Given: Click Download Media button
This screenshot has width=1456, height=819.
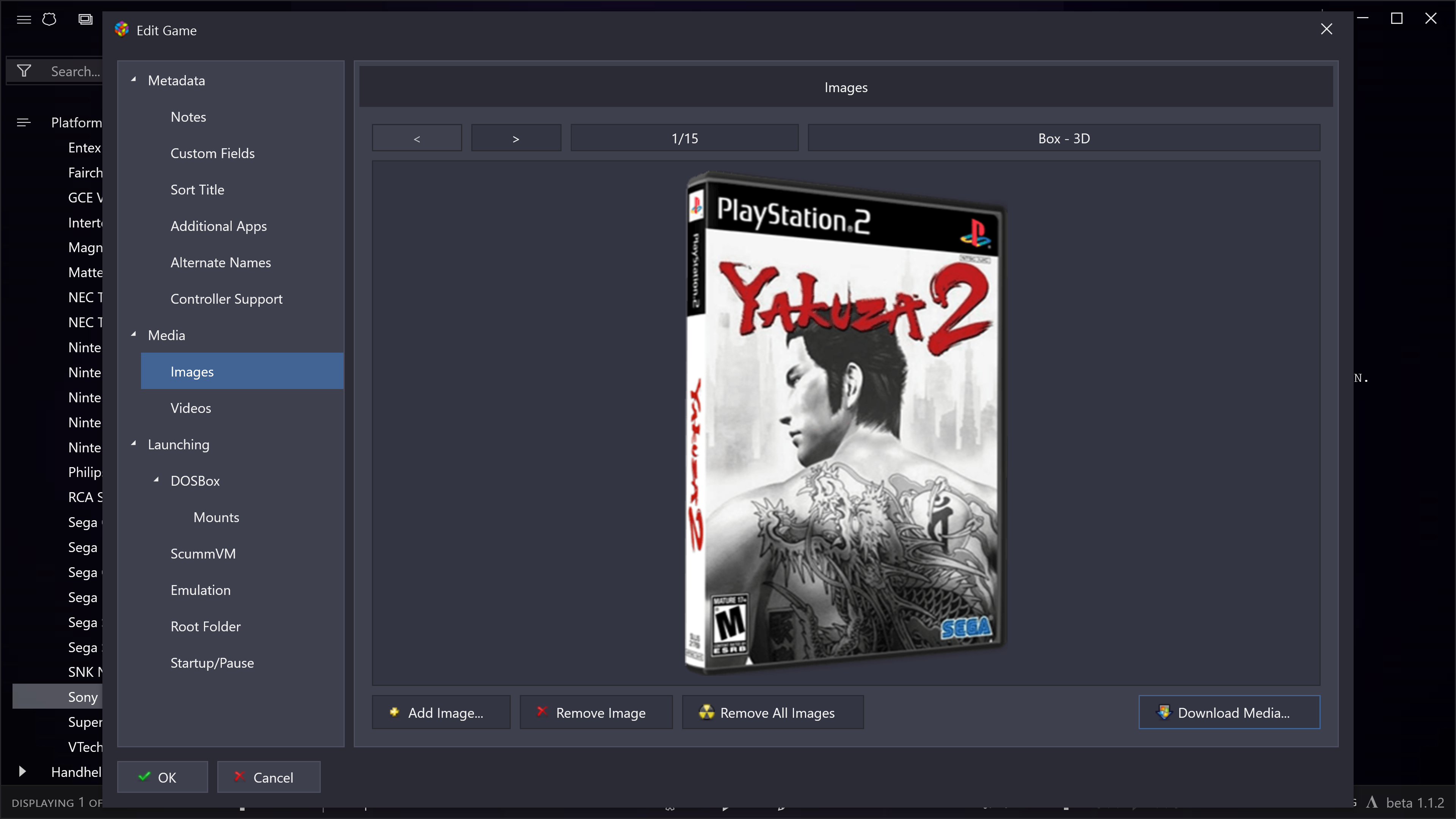Looking at the screenshot, I should click(1229, 712).
